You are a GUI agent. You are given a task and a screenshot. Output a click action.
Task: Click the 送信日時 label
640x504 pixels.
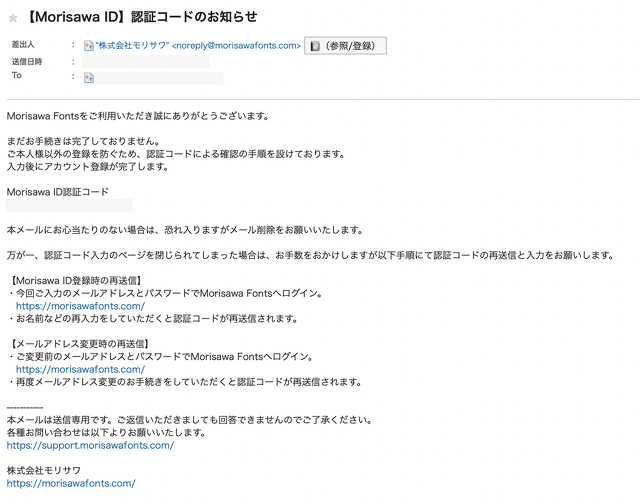[x=29, y=62]
